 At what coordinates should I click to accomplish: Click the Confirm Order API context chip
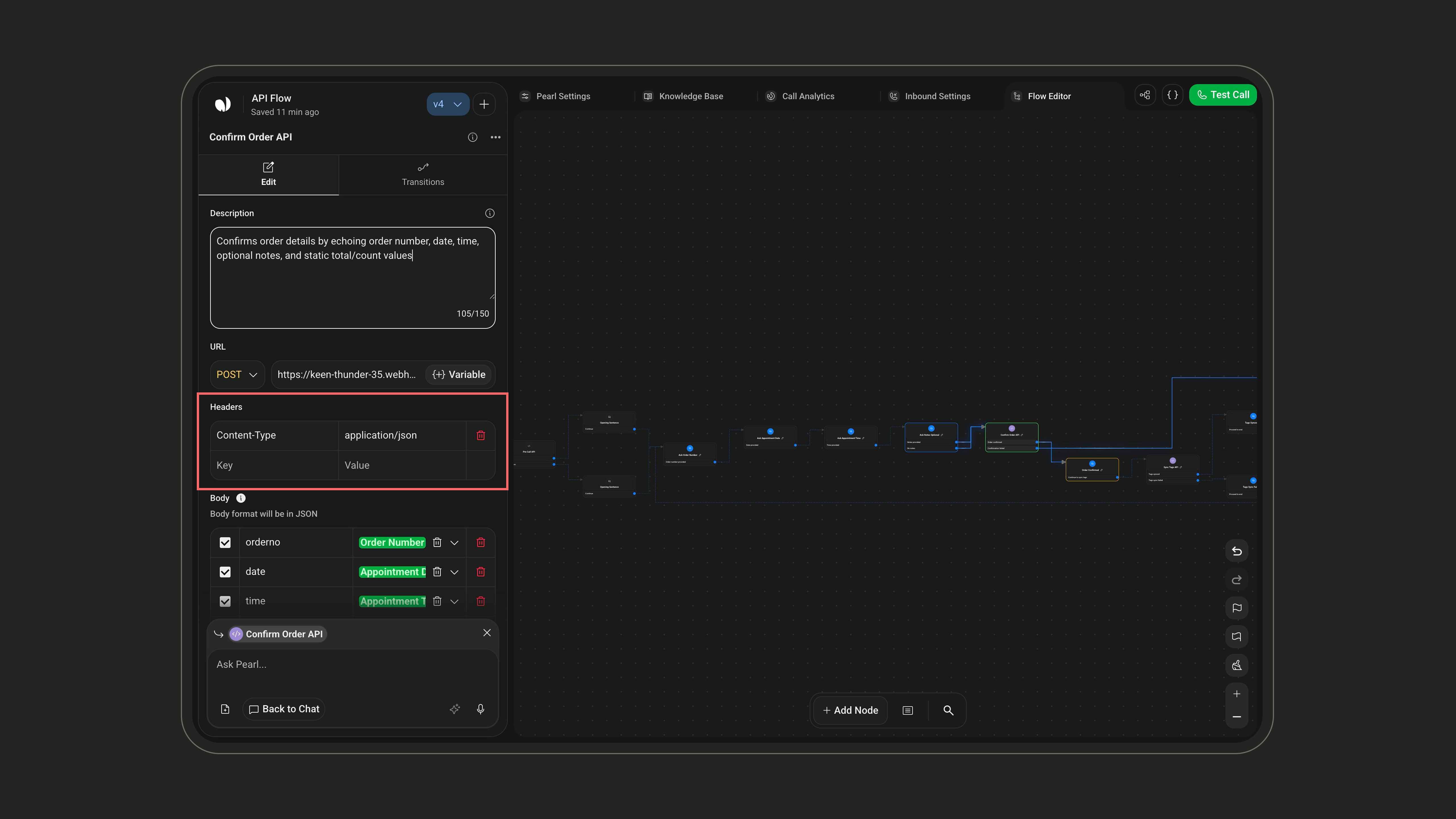pos(278,634)
